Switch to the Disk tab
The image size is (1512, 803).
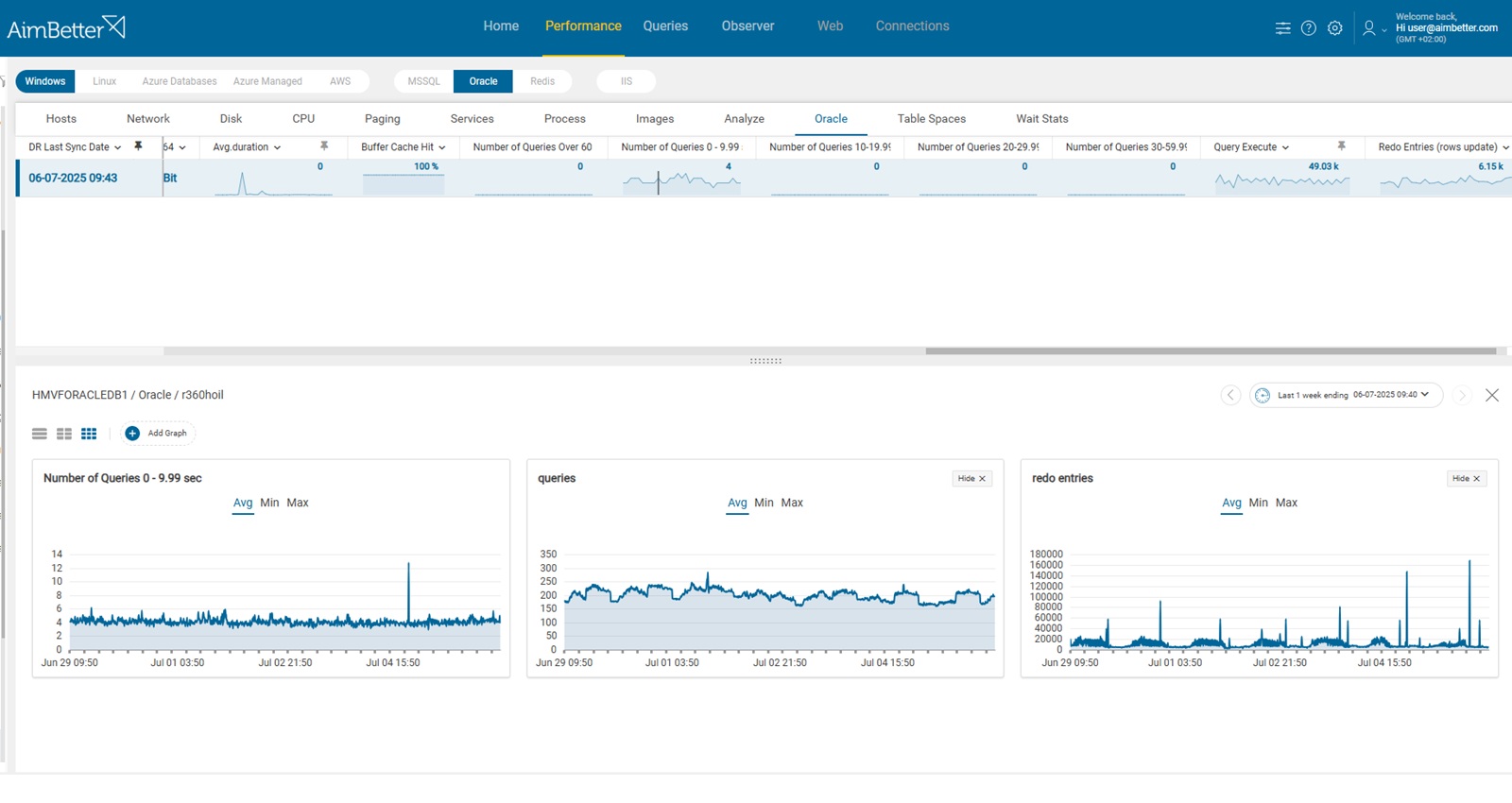tap(231, 119)
